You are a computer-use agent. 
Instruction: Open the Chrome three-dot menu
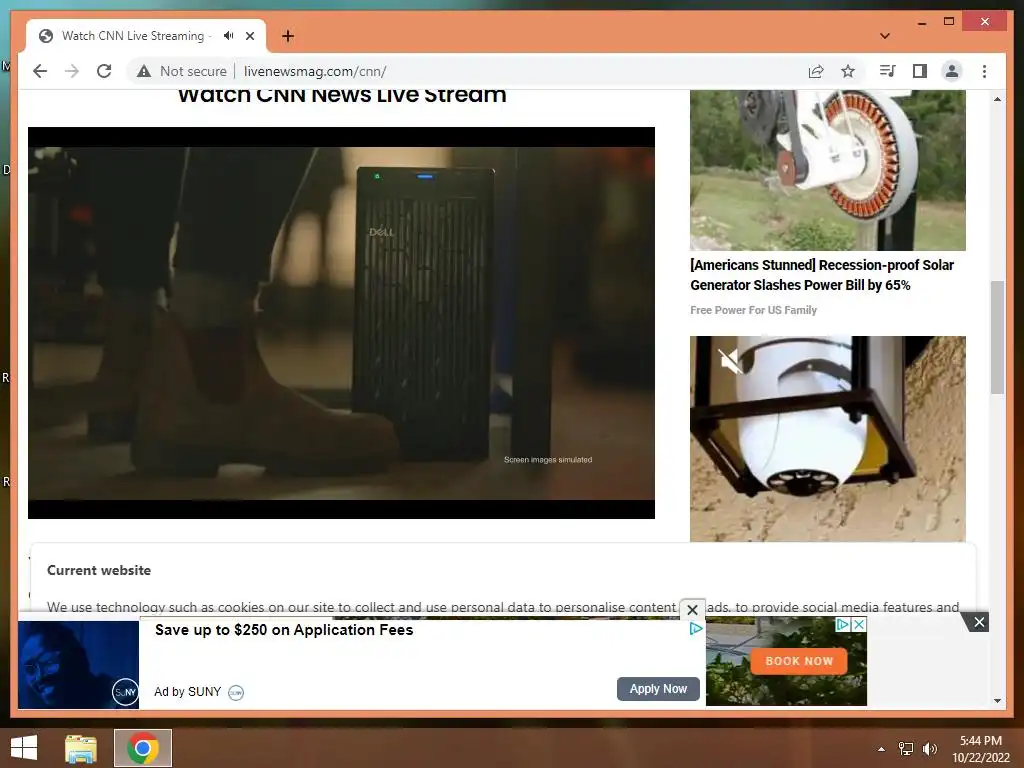coord(984,71)
